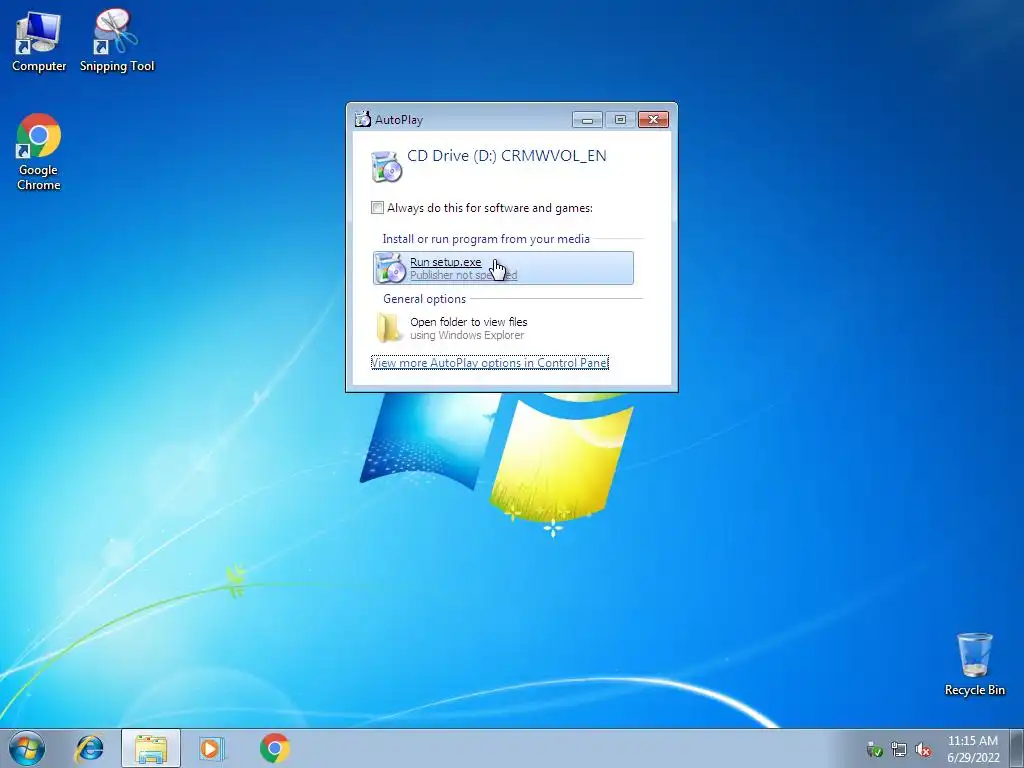Screen dimensions: 1024x768
Task: Click the network status tray icon
Action: pyautogui.click(x=899, y=750)
